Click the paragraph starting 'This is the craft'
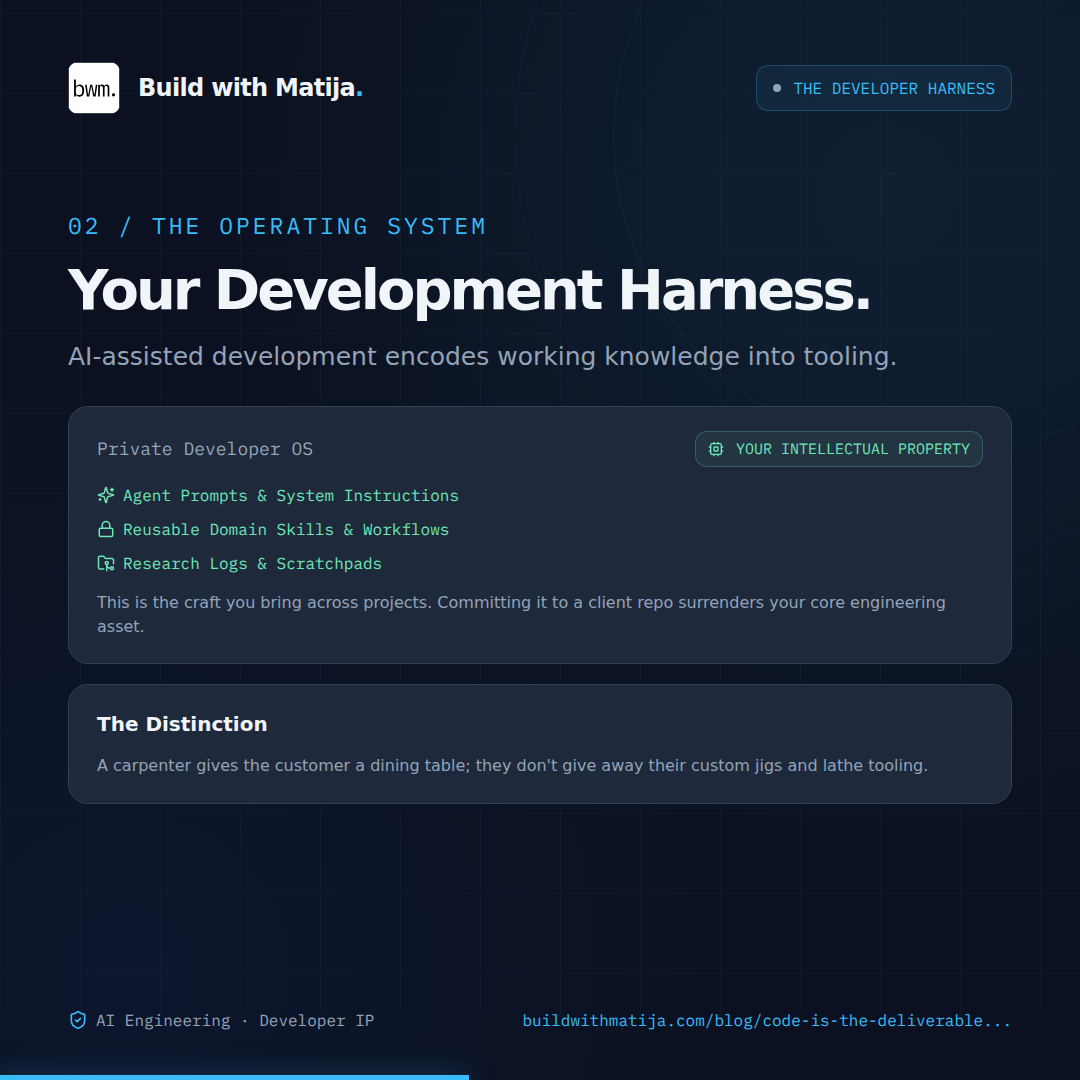Image resolution: width=1080 pixels, height=1080 pixels. (521, 614)
